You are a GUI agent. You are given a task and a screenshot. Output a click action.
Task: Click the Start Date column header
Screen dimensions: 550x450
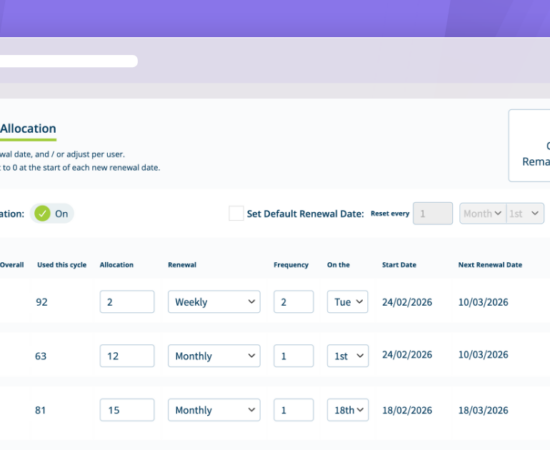pos(399,265)
